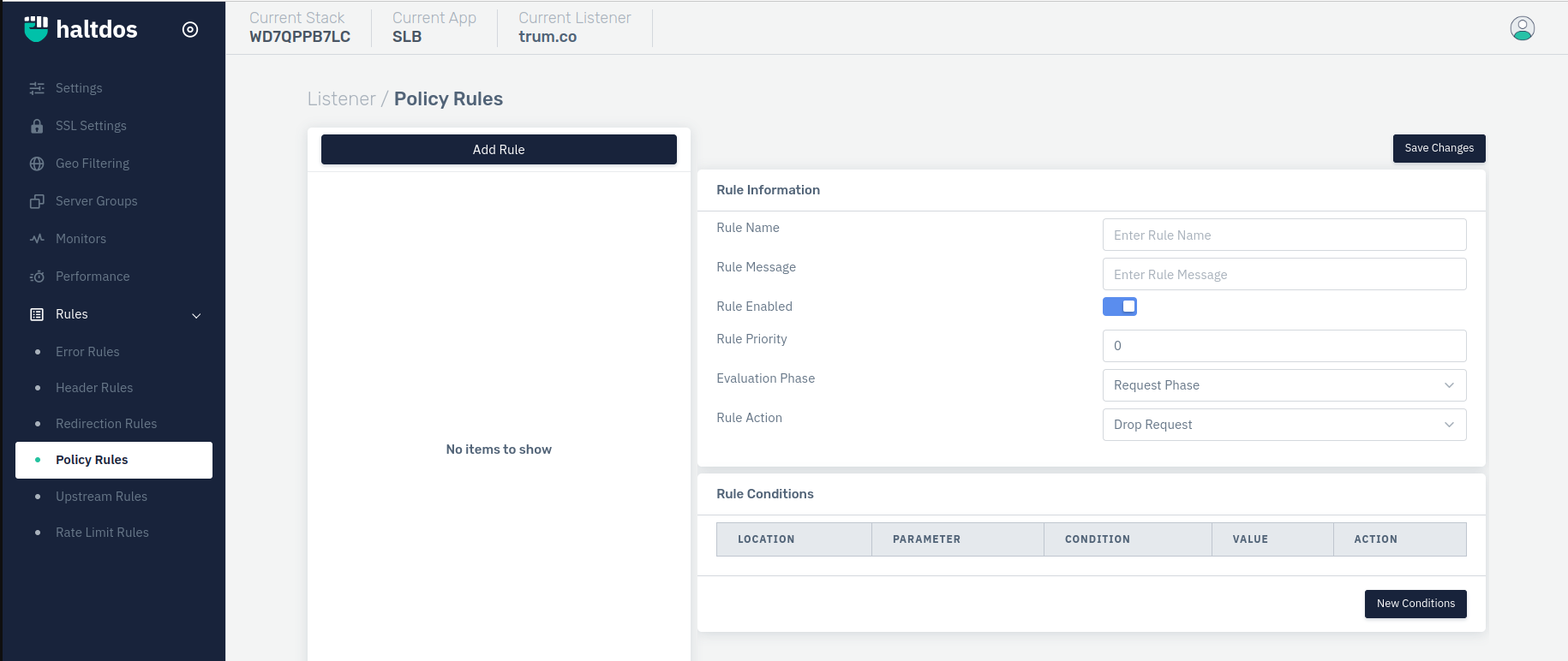Click the PARAMETER column header
1568x661 pixels.
tap(958, 539)
